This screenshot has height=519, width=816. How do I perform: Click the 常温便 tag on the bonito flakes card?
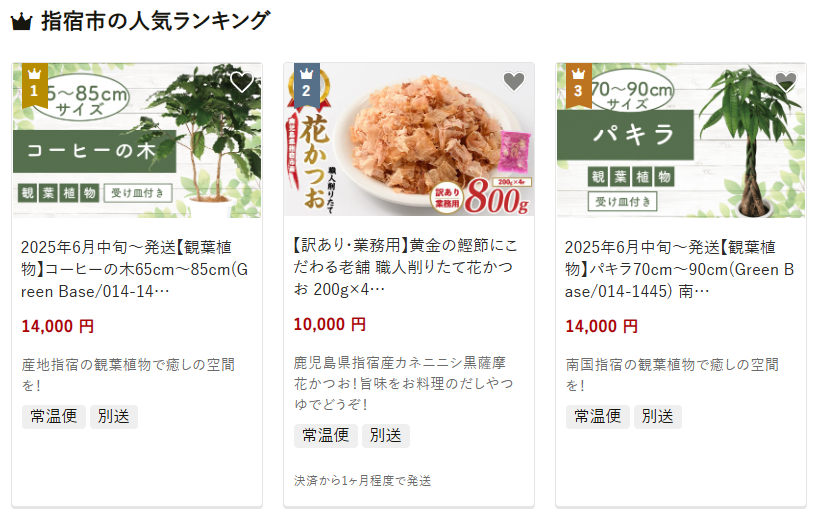326,435
